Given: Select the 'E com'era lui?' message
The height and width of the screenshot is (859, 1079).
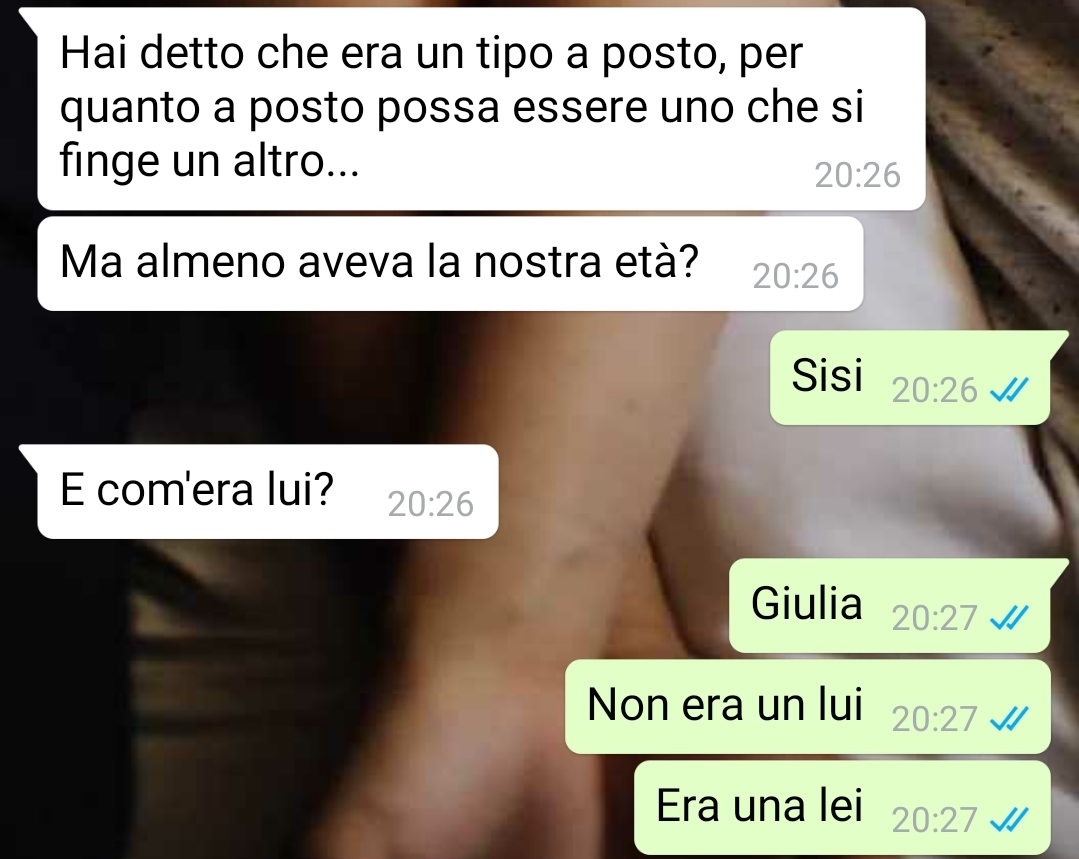Looking at the screenshot, I should [268, 491].
